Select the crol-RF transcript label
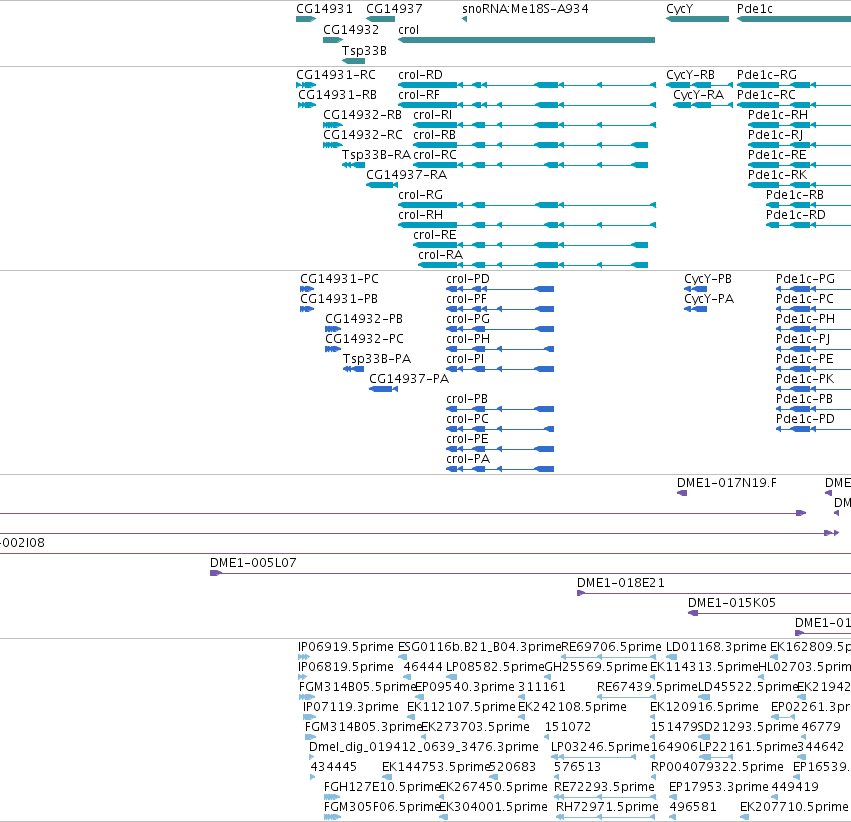851x822 pixels. pos(418,94)
